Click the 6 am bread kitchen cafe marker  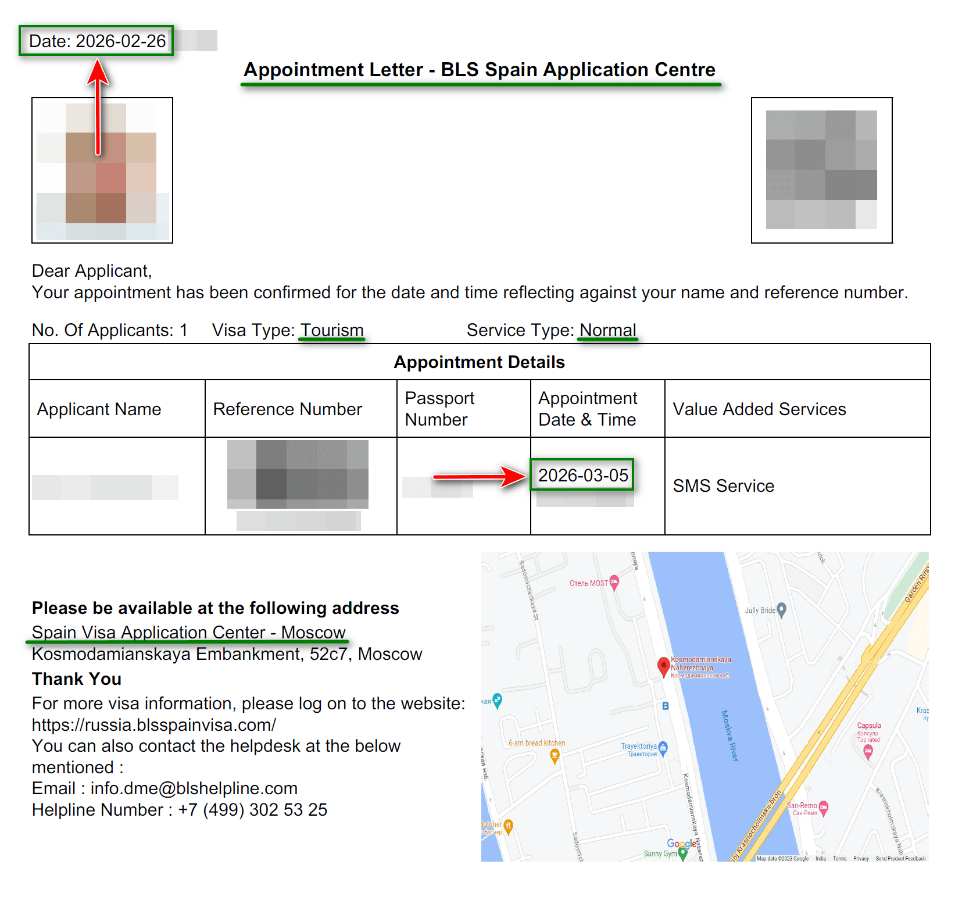tap(554, 756)
